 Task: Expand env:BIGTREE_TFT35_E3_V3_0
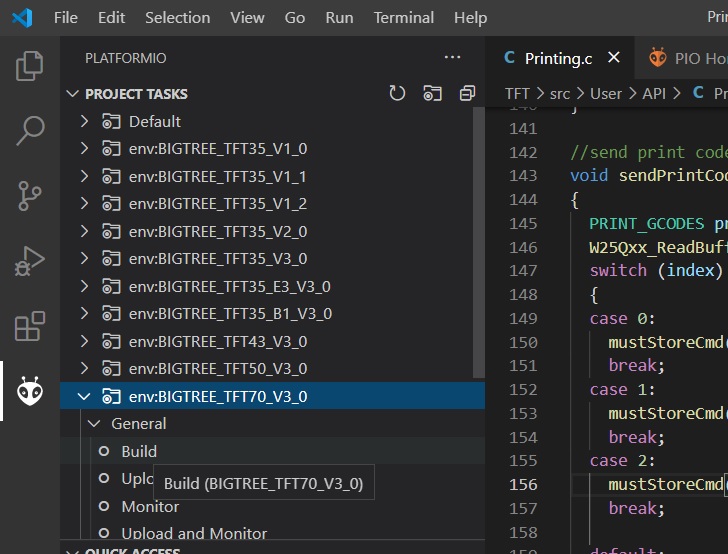coord(84,287)
